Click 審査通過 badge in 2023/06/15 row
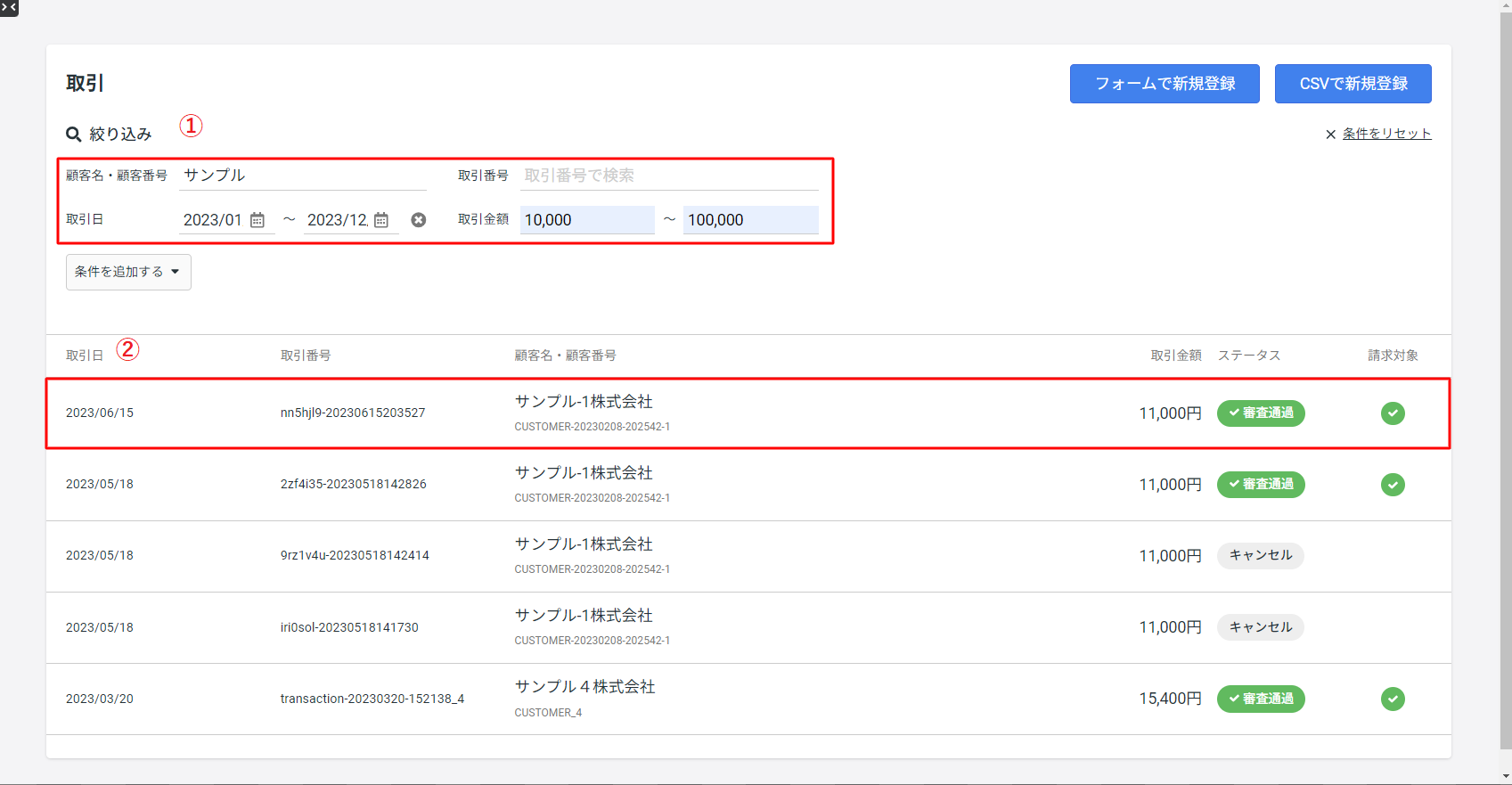This screenshot has height=785, width=1512. [1261, 413]
